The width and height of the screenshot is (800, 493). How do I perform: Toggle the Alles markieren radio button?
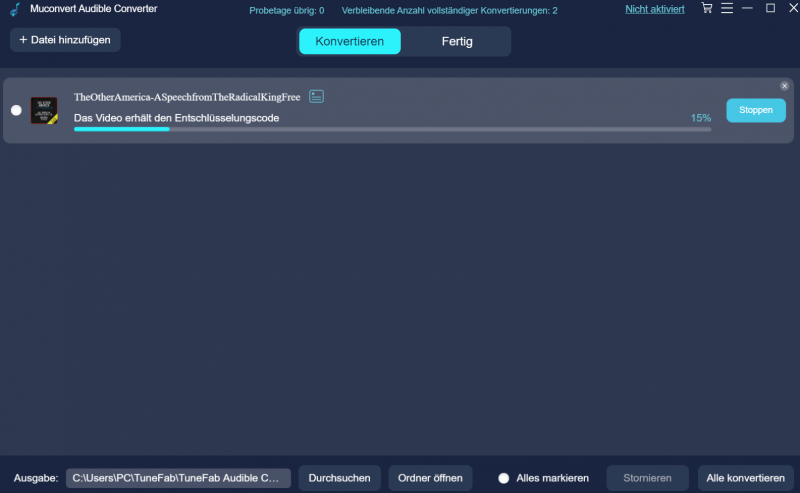(x=504, y=478)
